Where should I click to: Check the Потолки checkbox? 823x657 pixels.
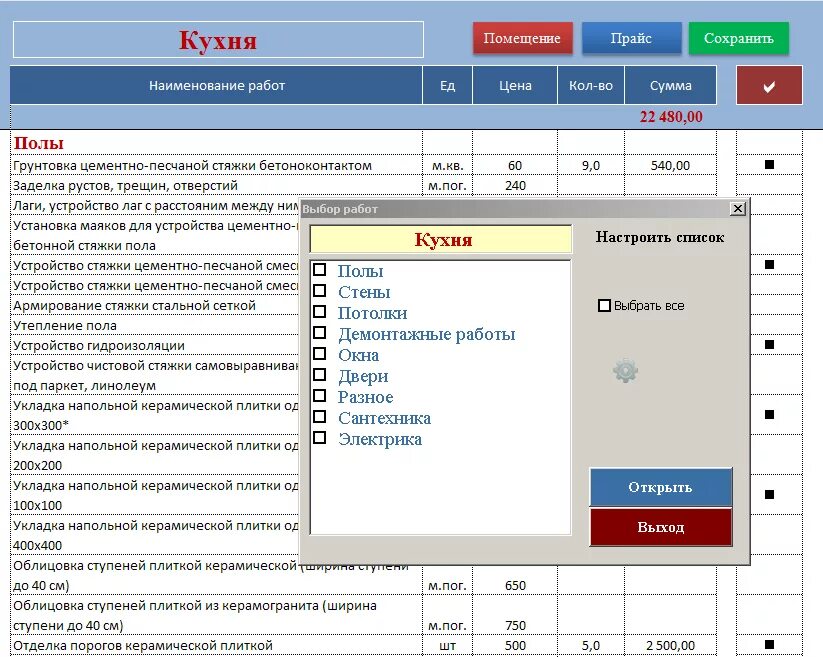[x=320, y=312]
